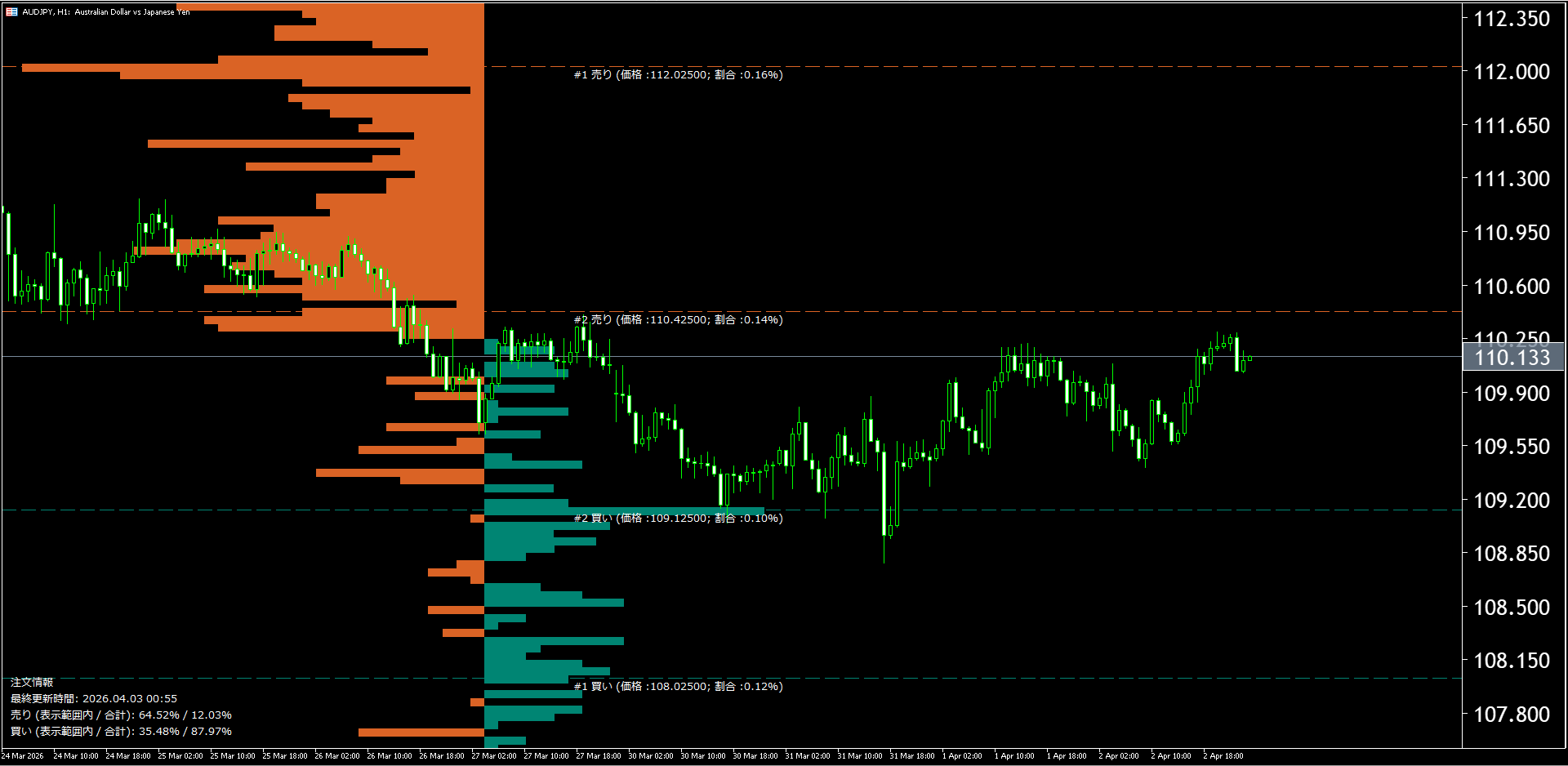Click the 109.900 price scale label

1512,394
